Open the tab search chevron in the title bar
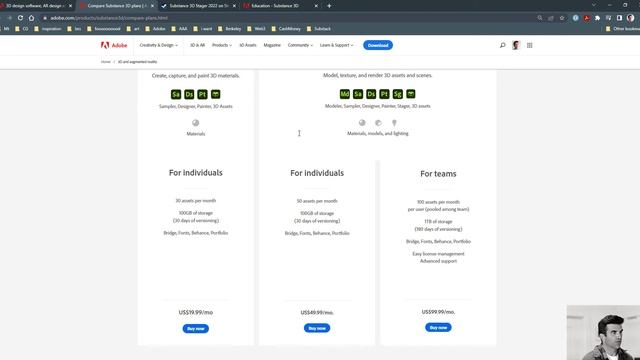 tap(594, 5)
